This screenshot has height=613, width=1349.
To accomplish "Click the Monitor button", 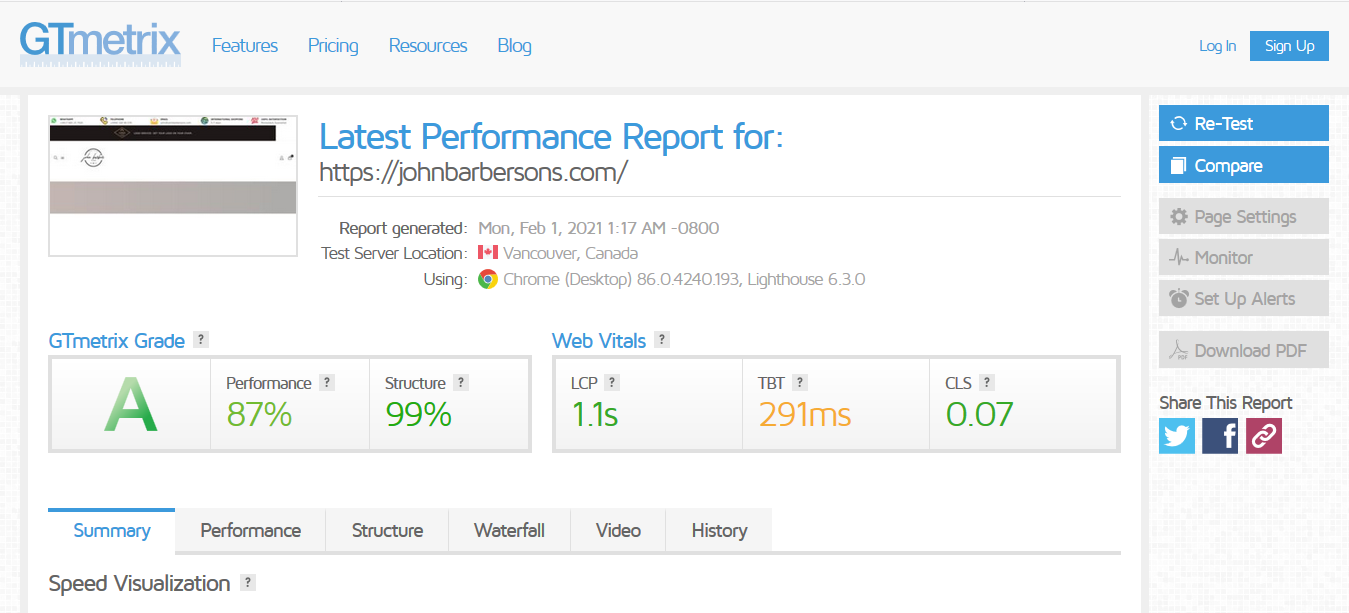I will pyautogui.click(x=1244, y=257).
